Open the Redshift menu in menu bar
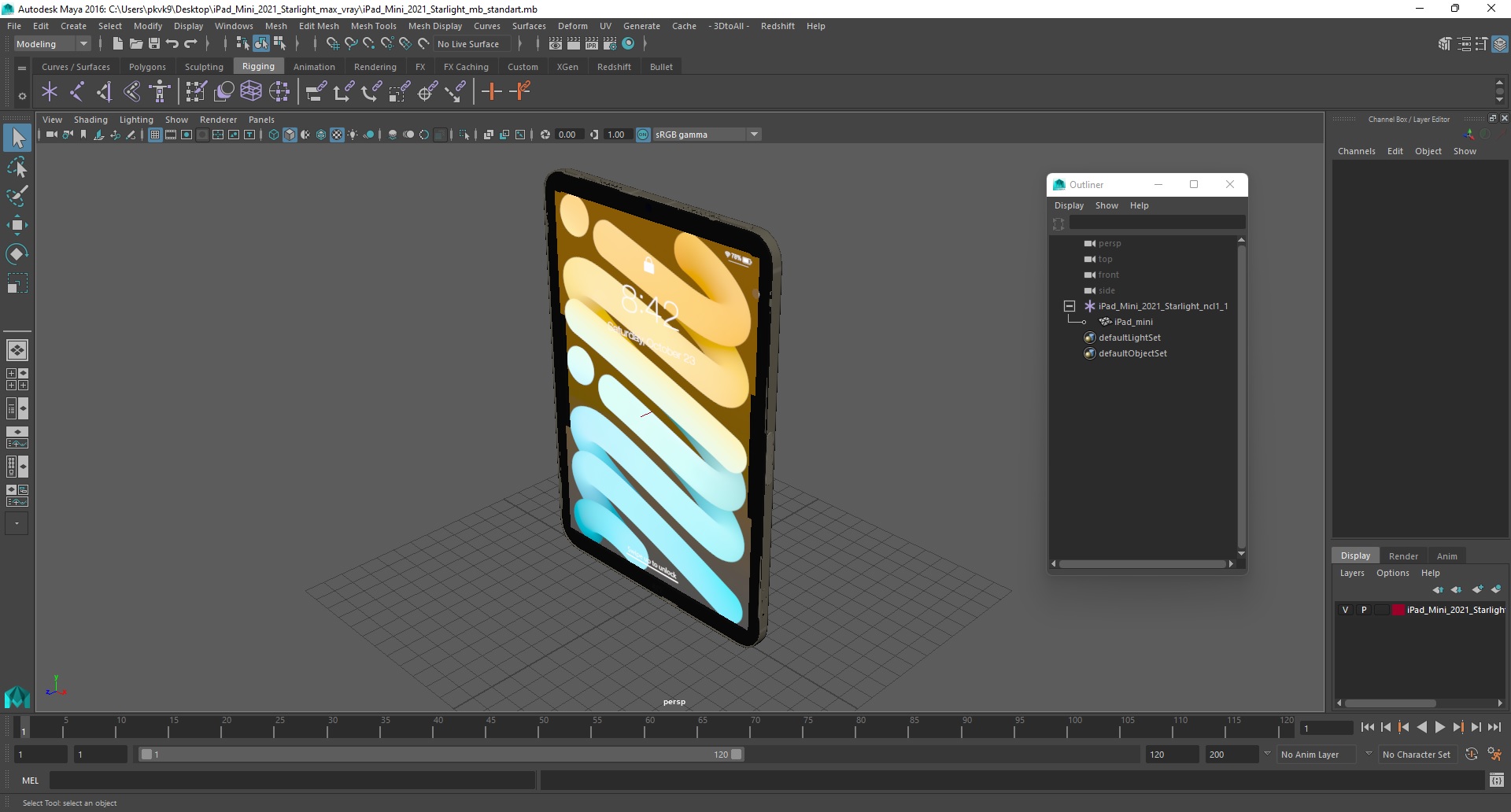 point(778,26)
